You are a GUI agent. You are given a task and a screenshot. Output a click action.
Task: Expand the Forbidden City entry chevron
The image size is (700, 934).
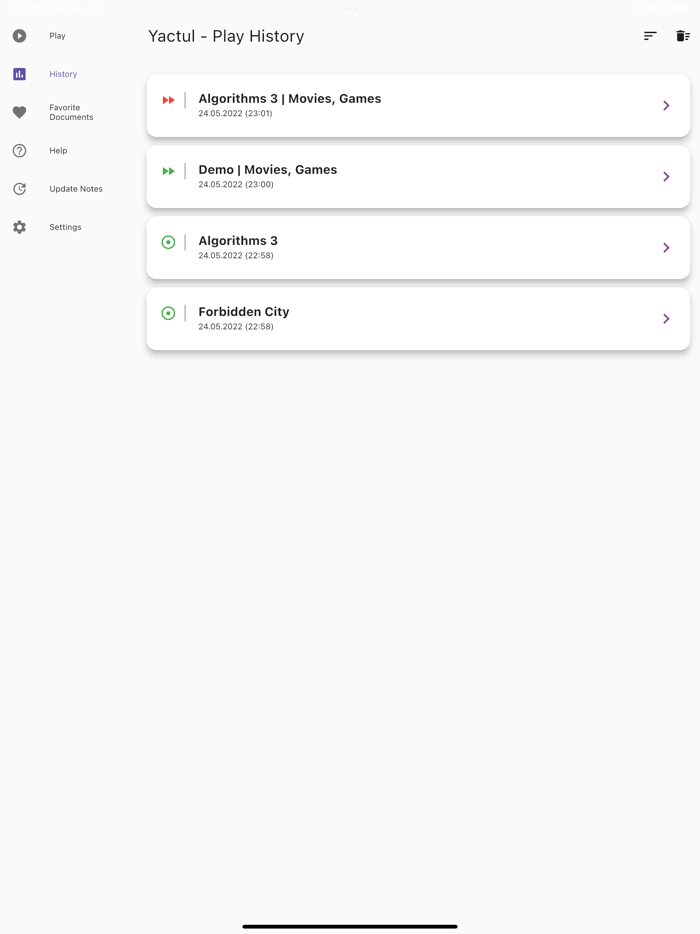(666, 318)
